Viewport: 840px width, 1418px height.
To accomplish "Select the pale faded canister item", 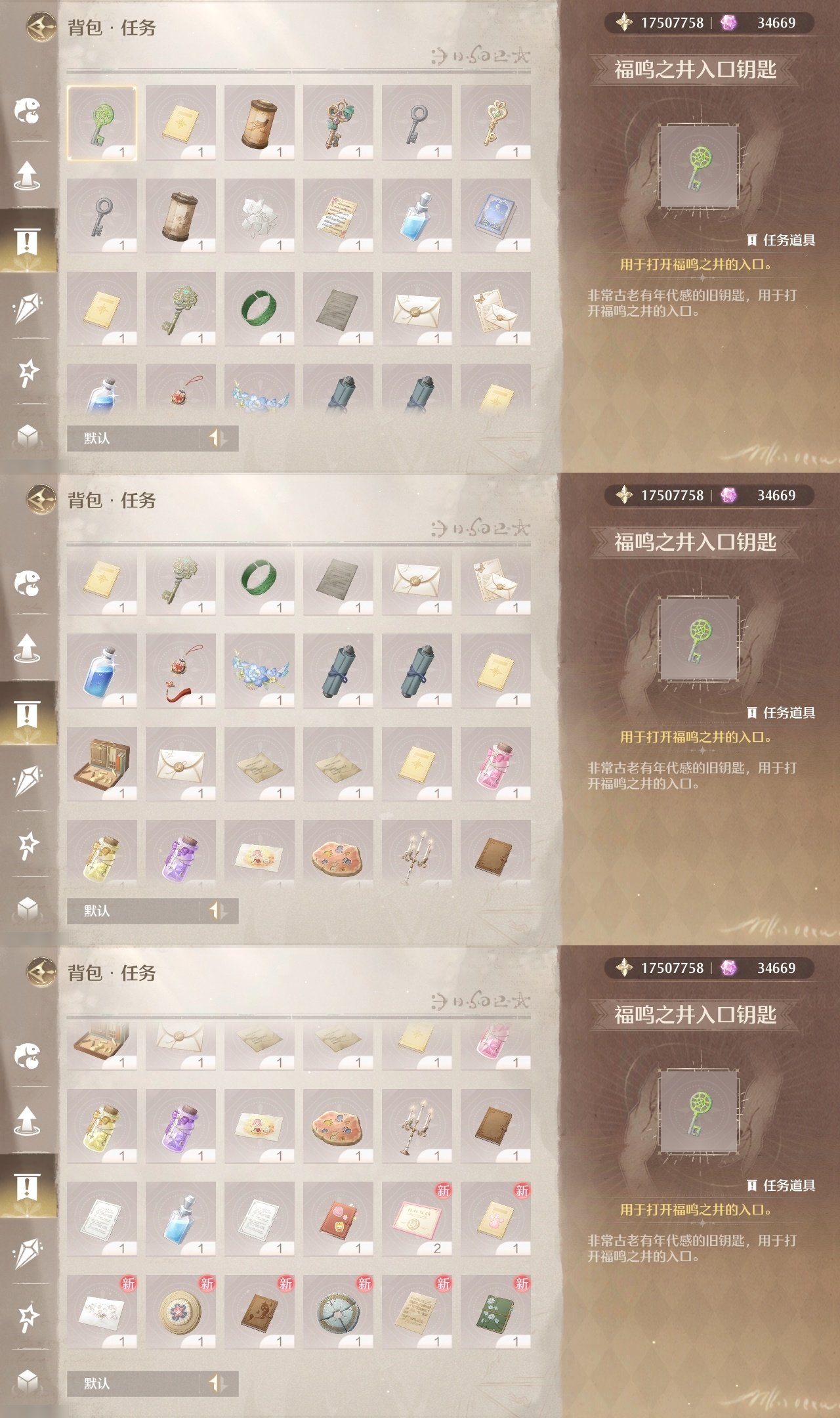I will 180,216.
